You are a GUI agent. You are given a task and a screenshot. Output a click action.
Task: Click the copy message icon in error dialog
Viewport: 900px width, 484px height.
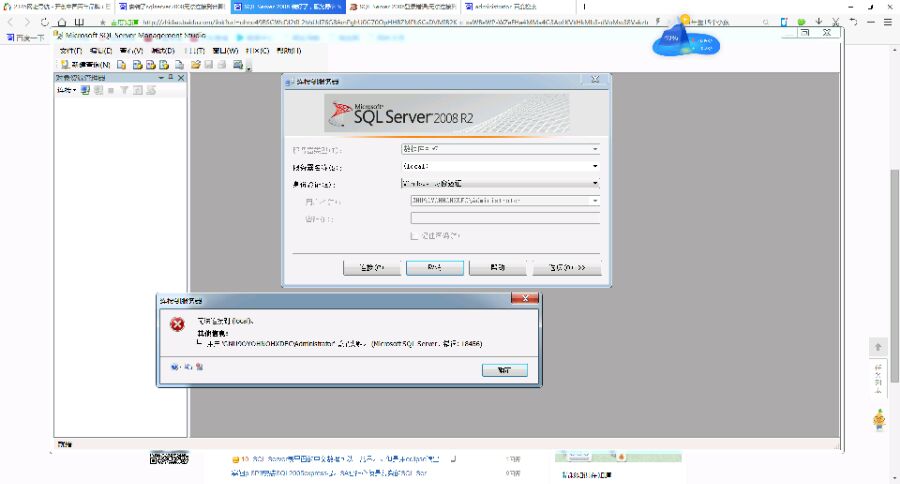pyautogui.click(x=188, y=367)
